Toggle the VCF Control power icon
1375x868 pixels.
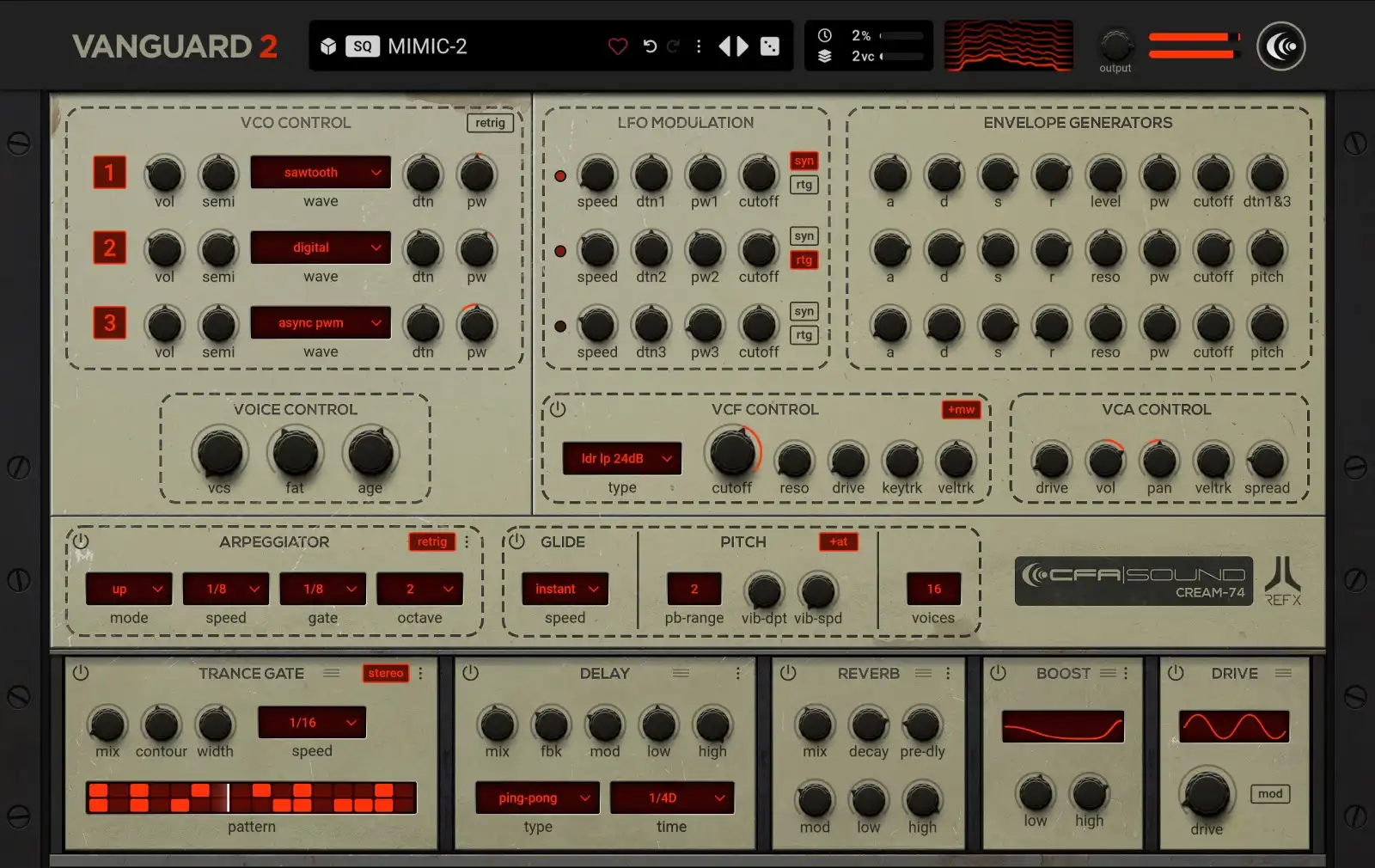(x=558, y=409)
